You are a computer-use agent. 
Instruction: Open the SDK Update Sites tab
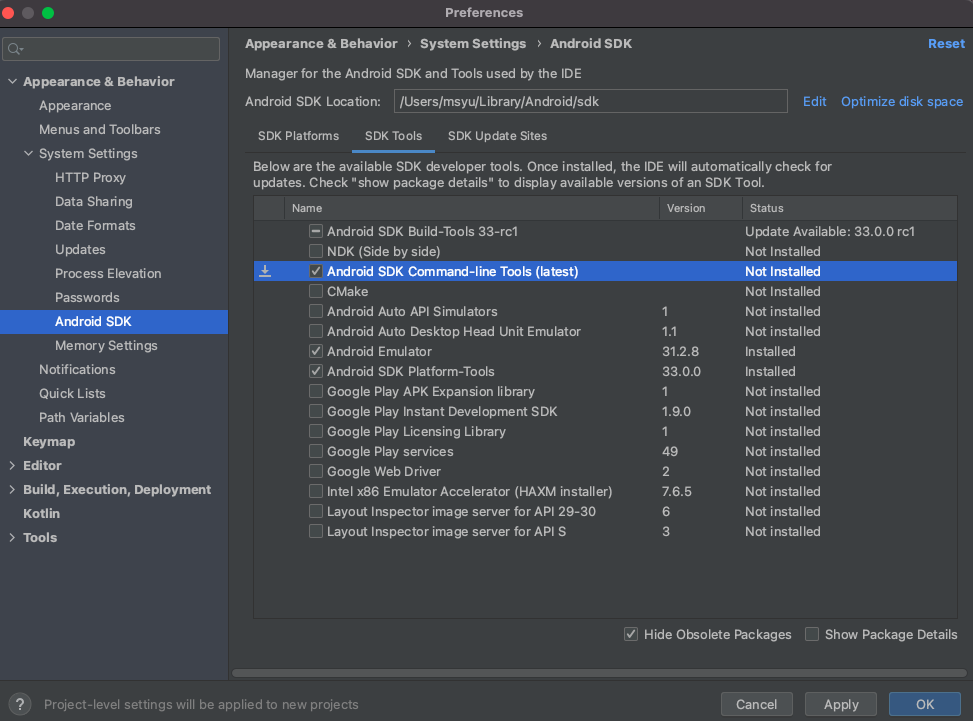point(498,136)
